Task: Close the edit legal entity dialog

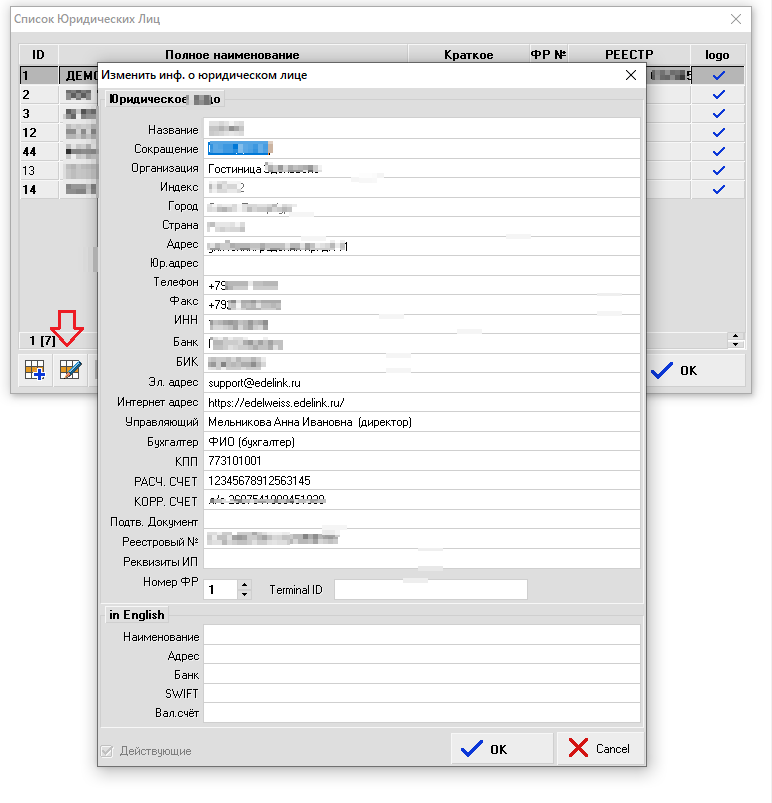Action: pyautogui.click(x=631, y=75)
